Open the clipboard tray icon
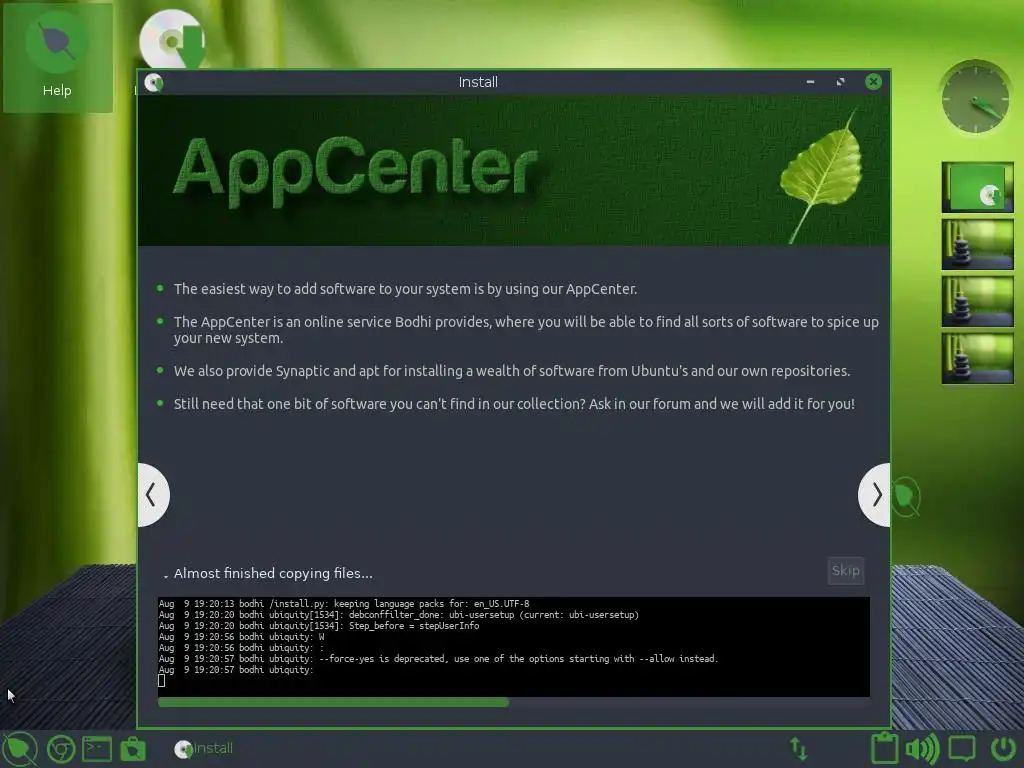Screen dimensions: 1024x768 (x=884, y=748)
